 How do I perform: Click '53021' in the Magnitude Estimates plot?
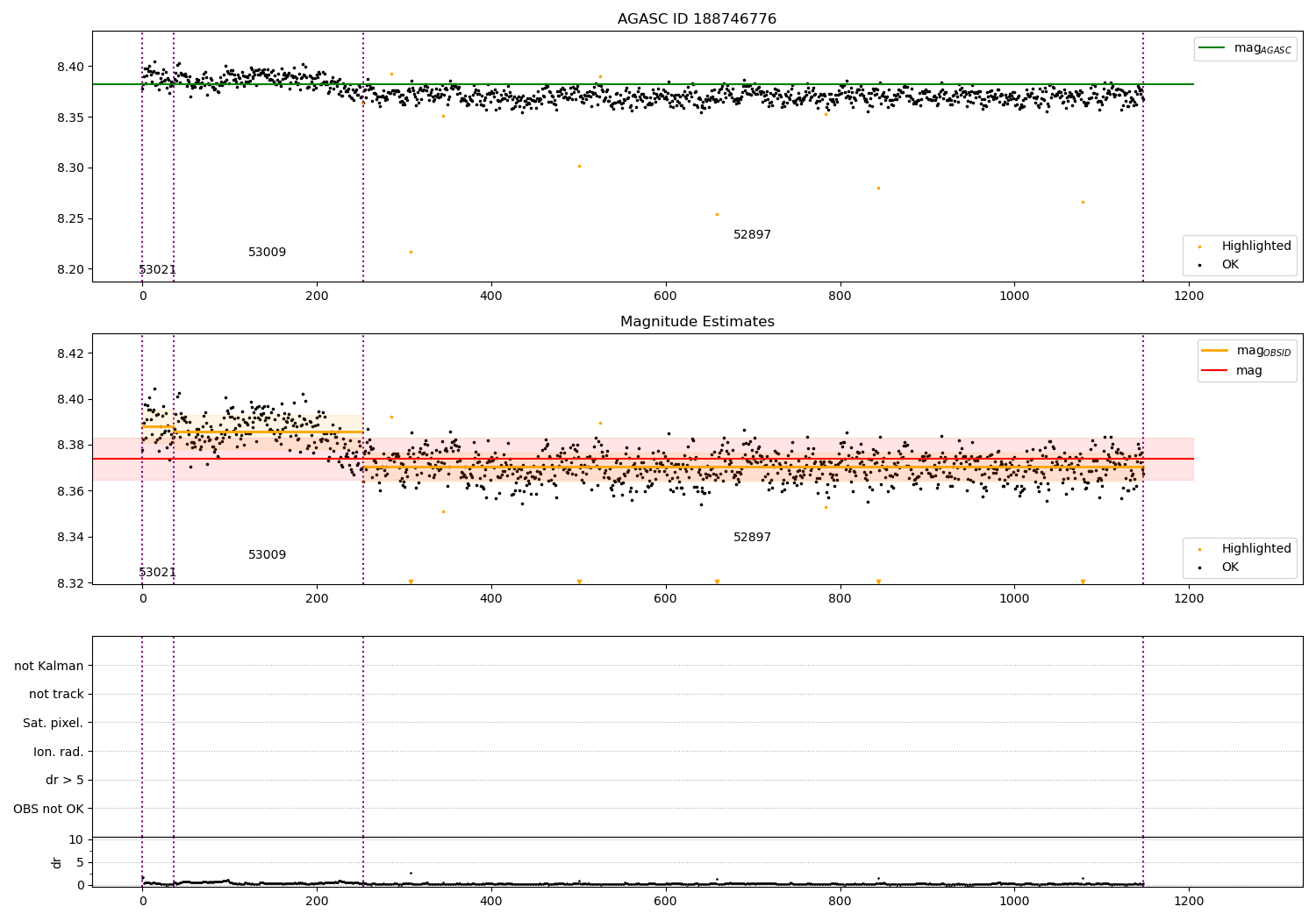(x=158, y=573)
